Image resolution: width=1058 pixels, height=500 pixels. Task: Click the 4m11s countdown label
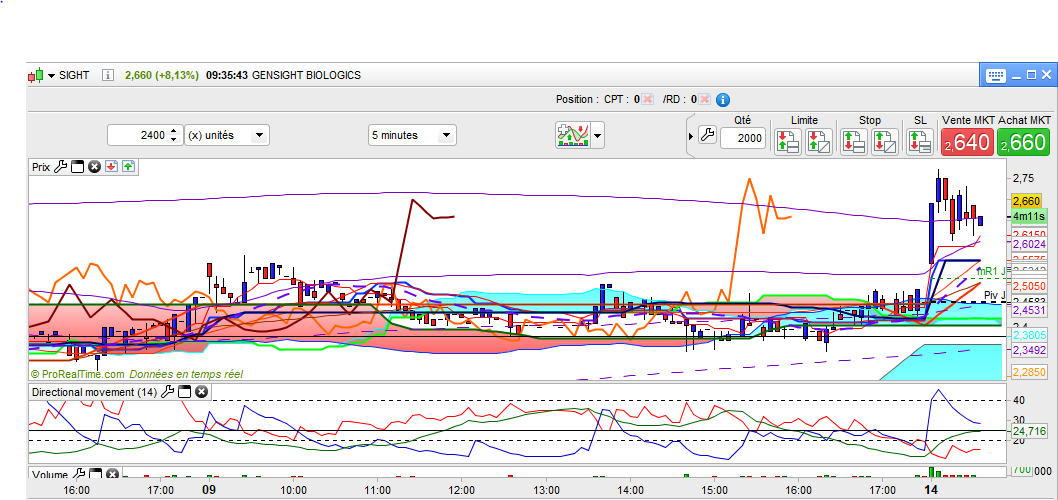(1029, 216)
